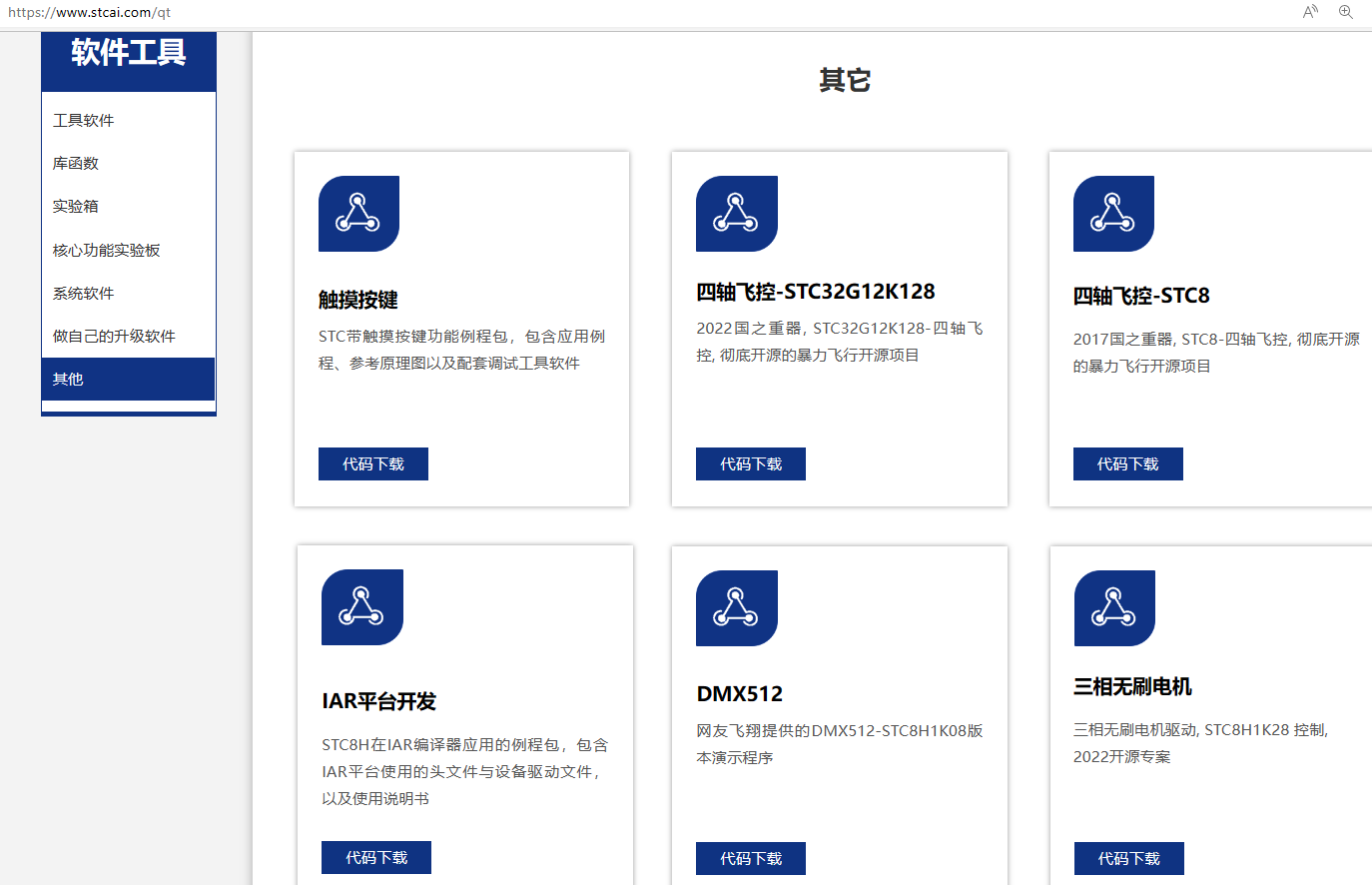This screenshot has width=1372, height=885.
Task: Download the DMX512 code
Action: point(751,858)
